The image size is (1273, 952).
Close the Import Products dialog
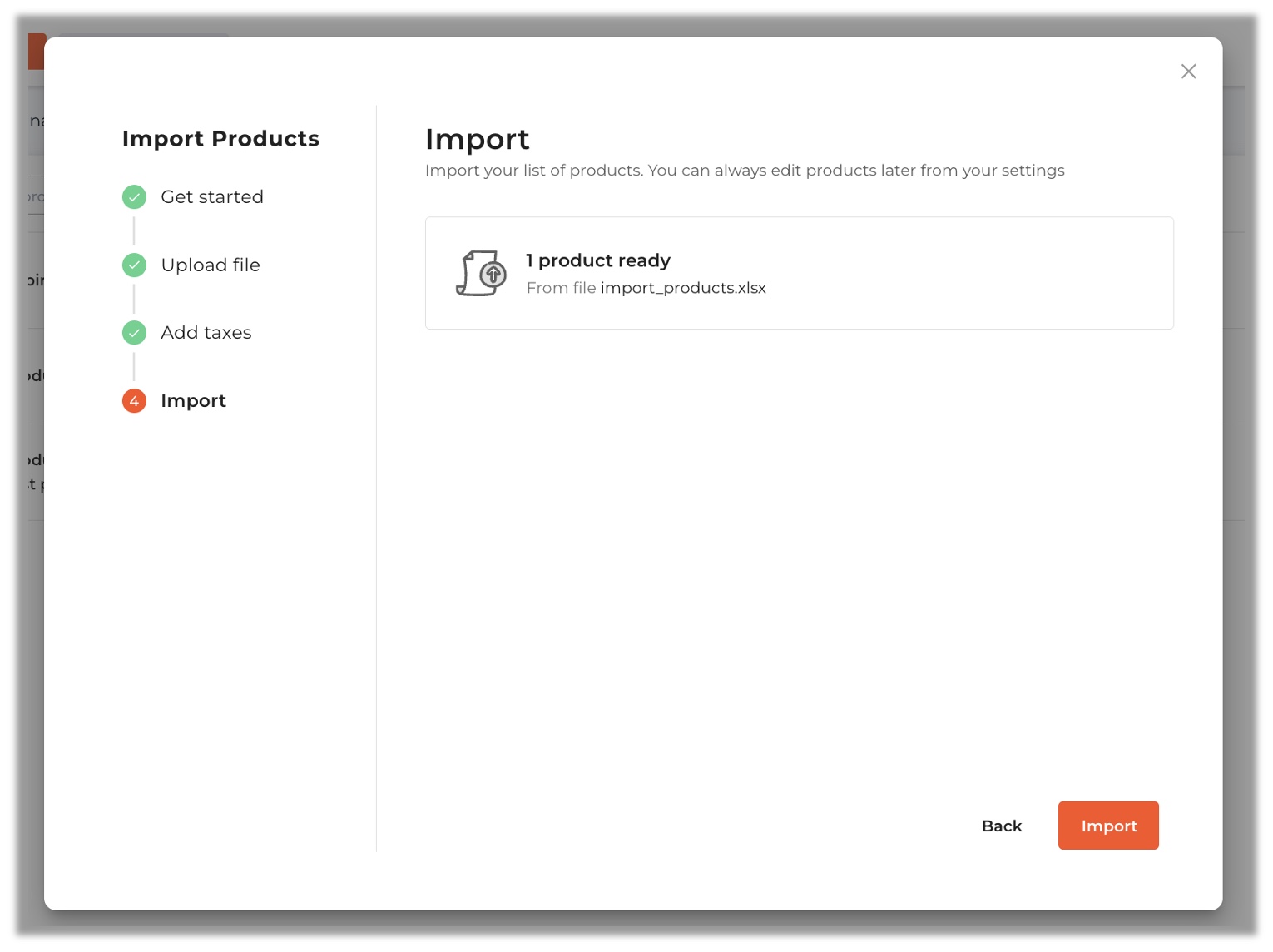(1188, 72)
